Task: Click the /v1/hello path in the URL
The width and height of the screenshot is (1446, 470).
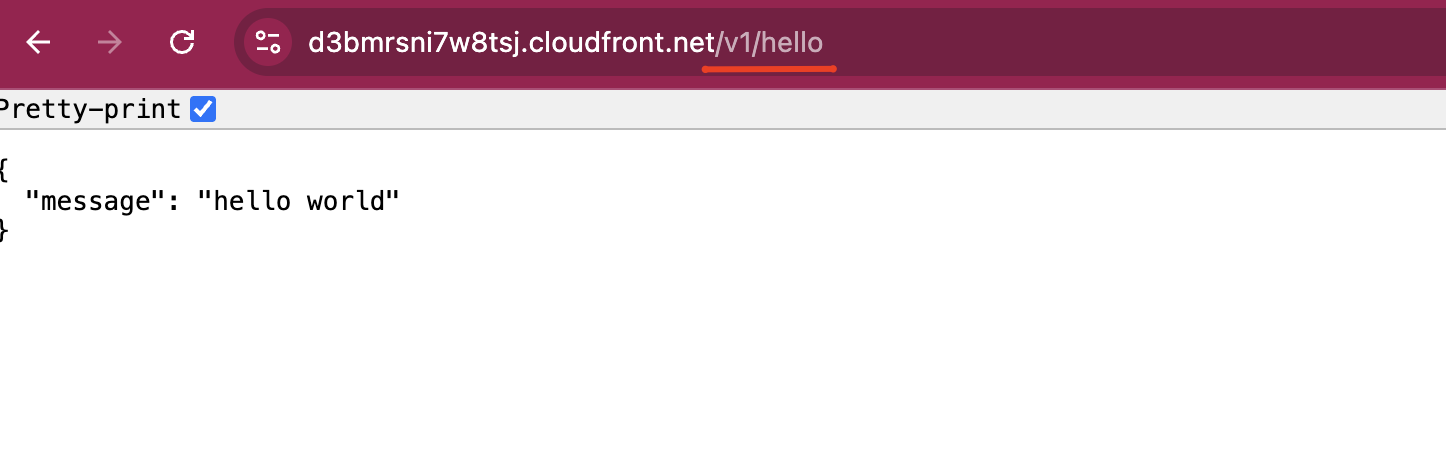Action: (770, 42)
